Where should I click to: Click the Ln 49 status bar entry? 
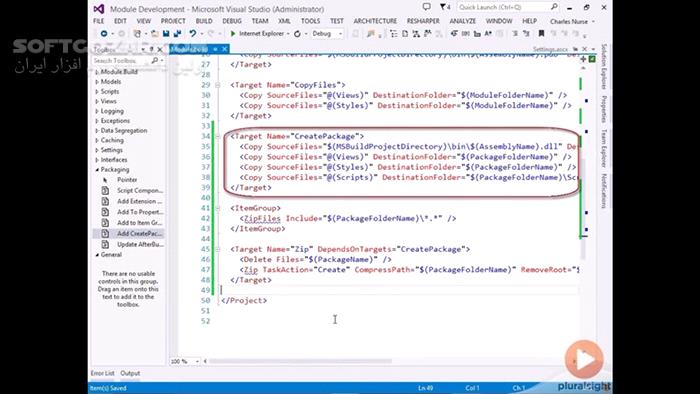[425, 388]
